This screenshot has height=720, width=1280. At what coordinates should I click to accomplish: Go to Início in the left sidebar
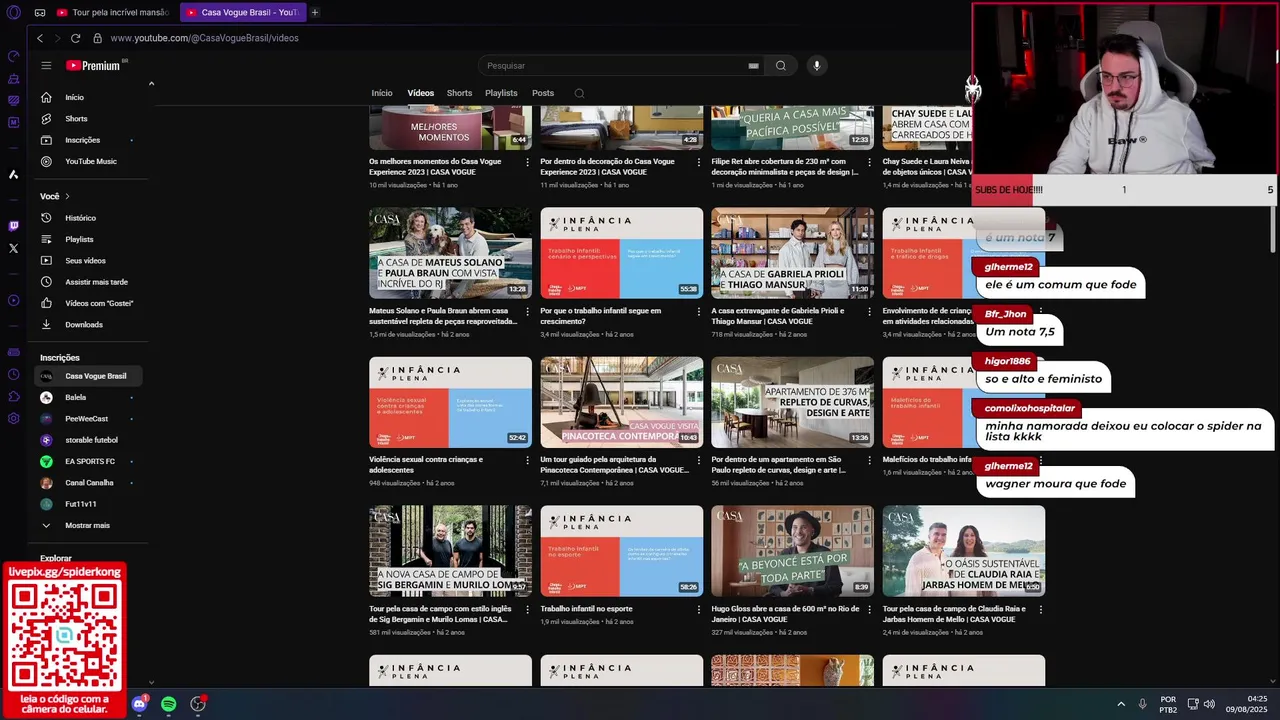(88, 97)
